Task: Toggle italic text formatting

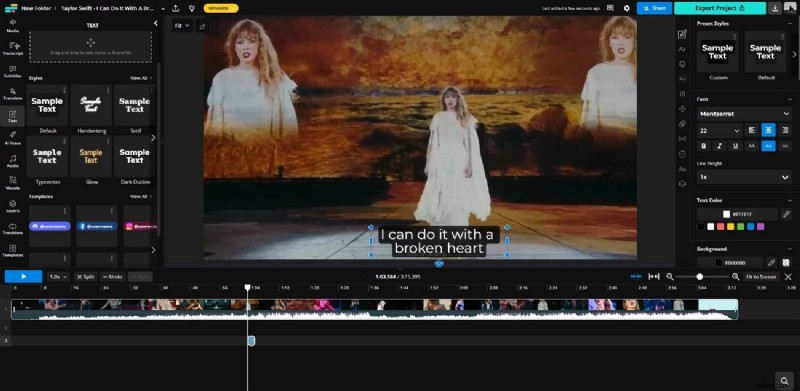Action: click(719, 145)
